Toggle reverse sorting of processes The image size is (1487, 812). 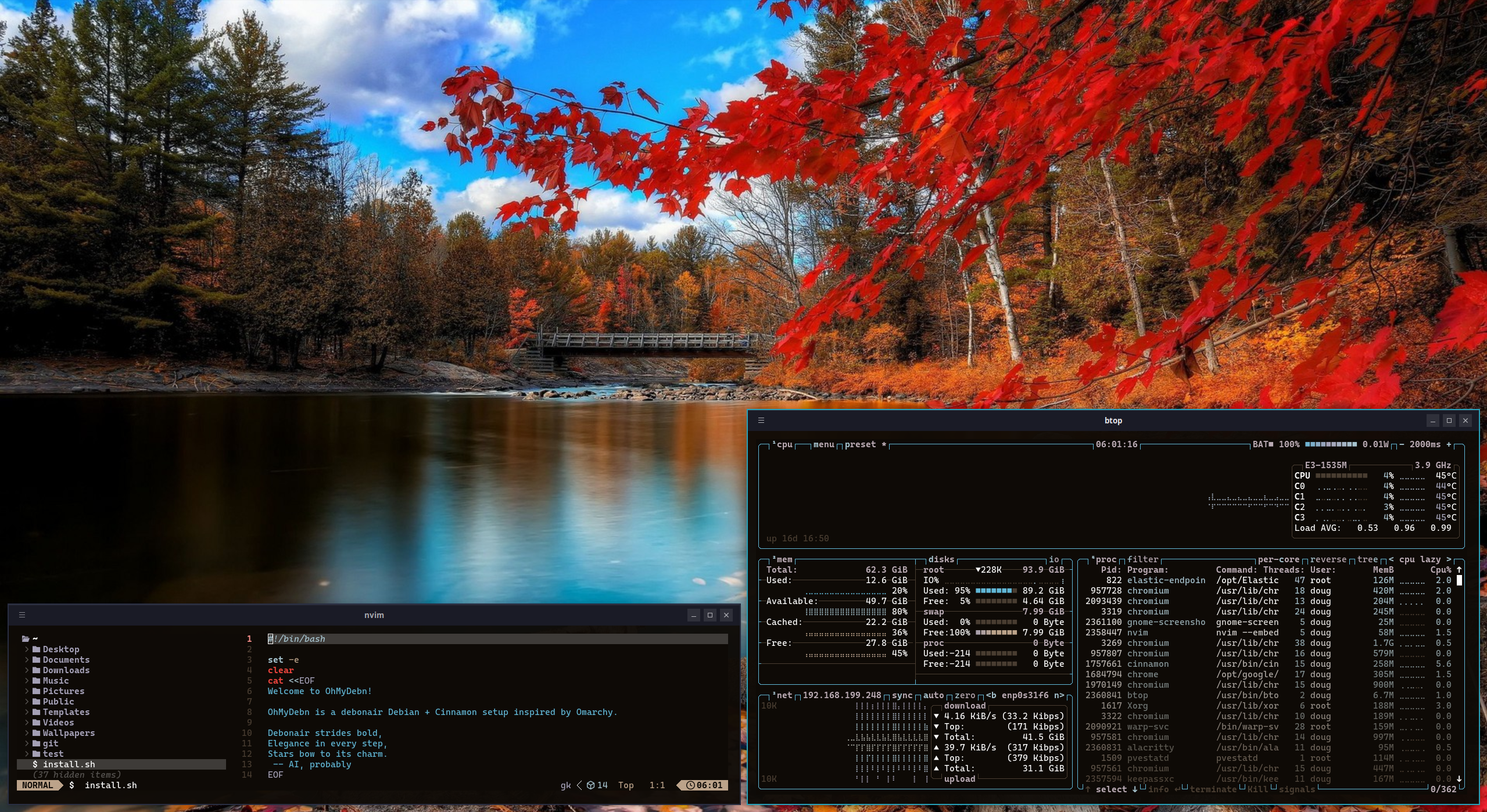pyautogui.click(x=1328, y=559)
